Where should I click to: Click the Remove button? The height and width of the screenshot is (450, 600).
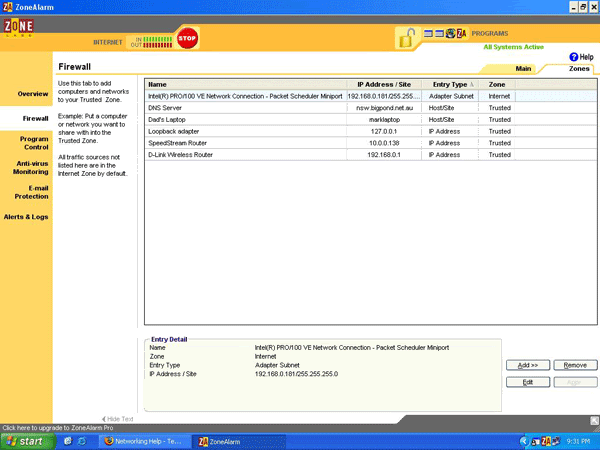pyautogui.click(x=575, y=365)
